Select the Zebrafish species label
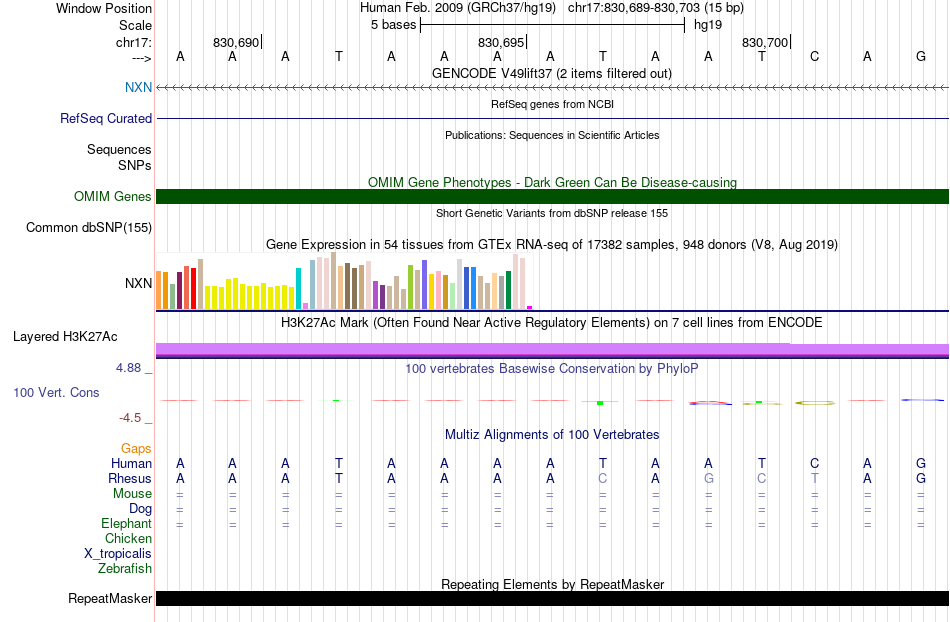This screenshot has height=622, width=950. 125,568
